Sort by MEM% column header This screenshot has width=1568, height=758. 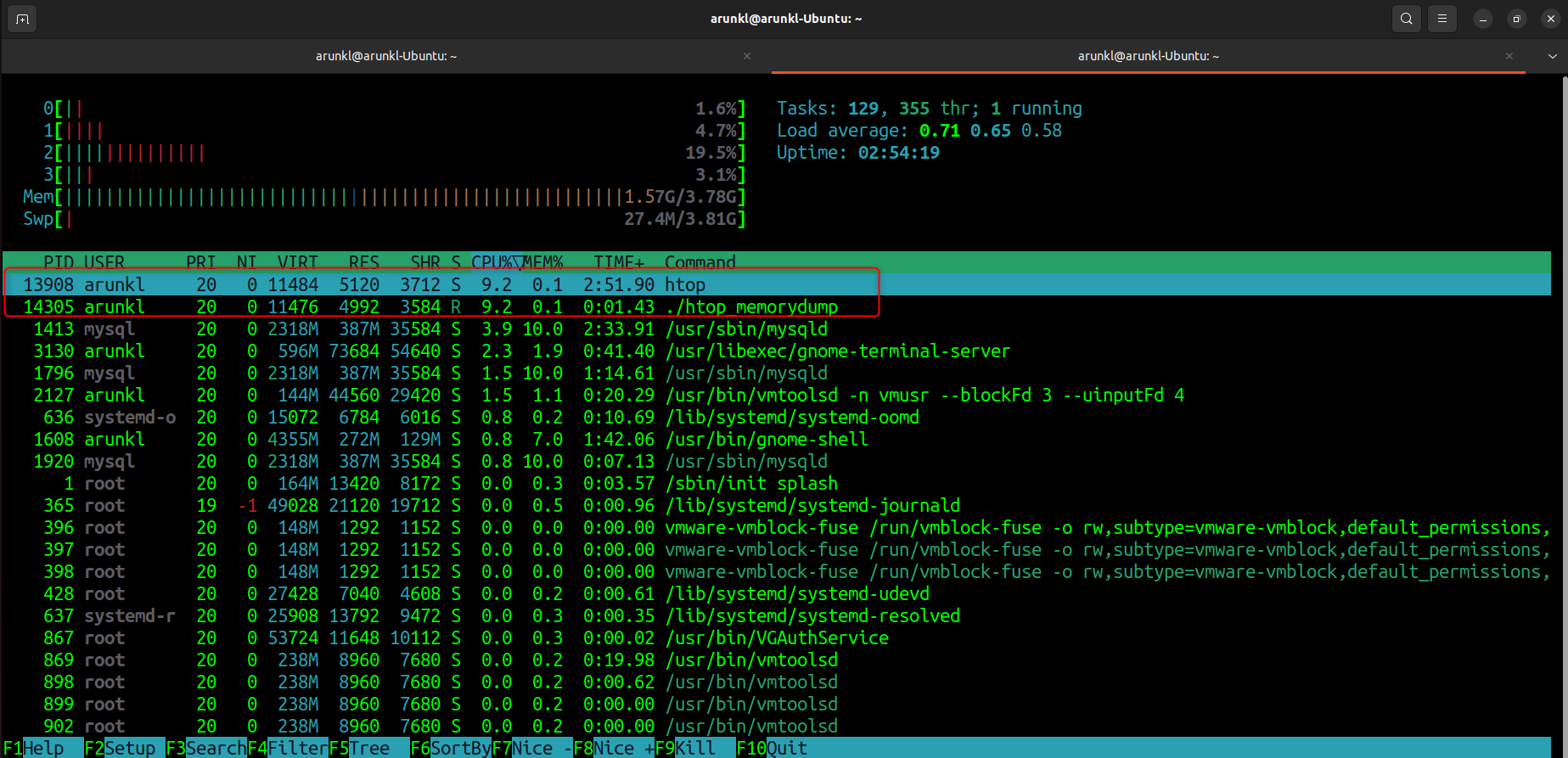[x=543, y=262]
